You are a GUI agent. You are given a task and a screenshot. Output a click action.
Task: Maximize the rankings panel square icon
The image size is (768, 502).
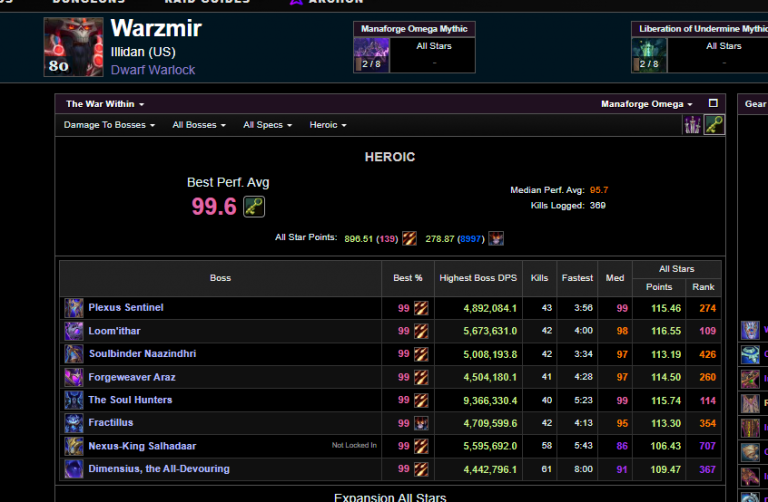click(713, 103)
